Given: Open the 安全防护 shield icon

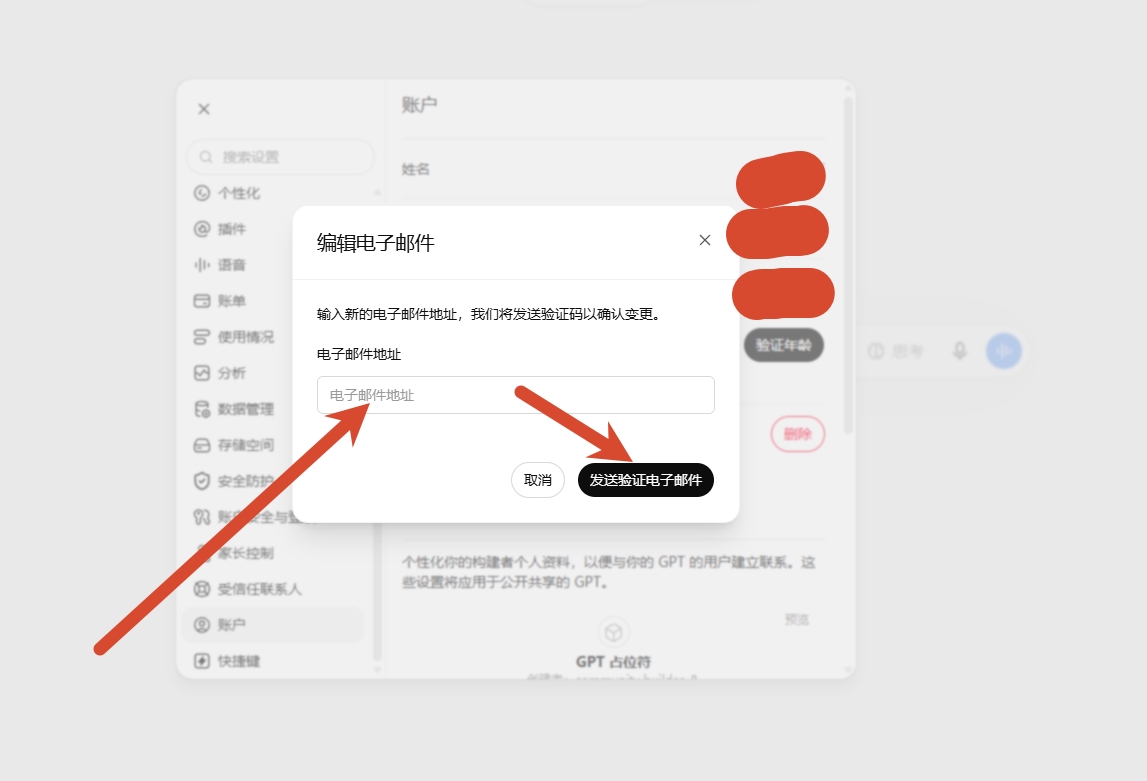Looking at the screenshot, I should [x=202, y=480].
